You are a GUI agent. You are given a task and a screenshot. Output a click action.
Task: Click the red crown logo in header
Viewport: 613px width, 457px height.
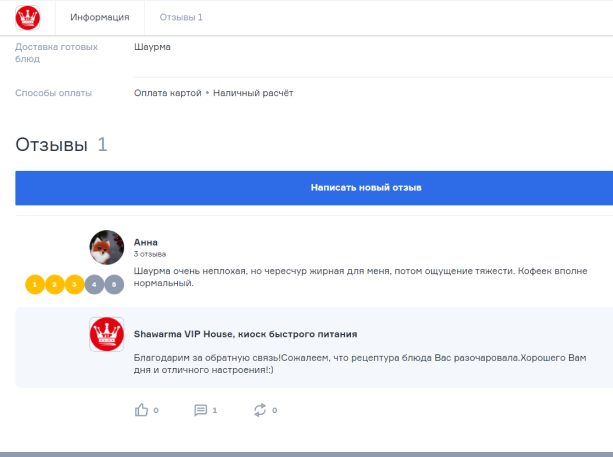coord(27,18)
